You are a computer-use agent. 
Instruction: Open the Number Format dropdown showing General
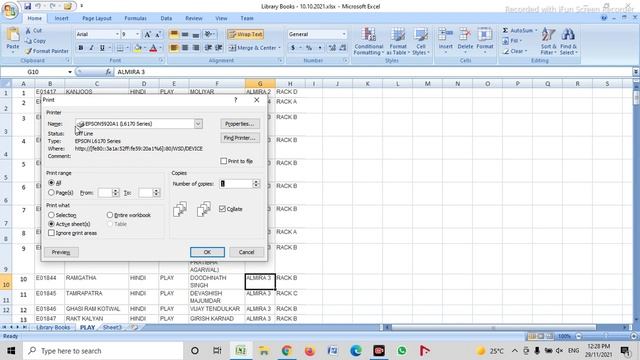point(344,34)
